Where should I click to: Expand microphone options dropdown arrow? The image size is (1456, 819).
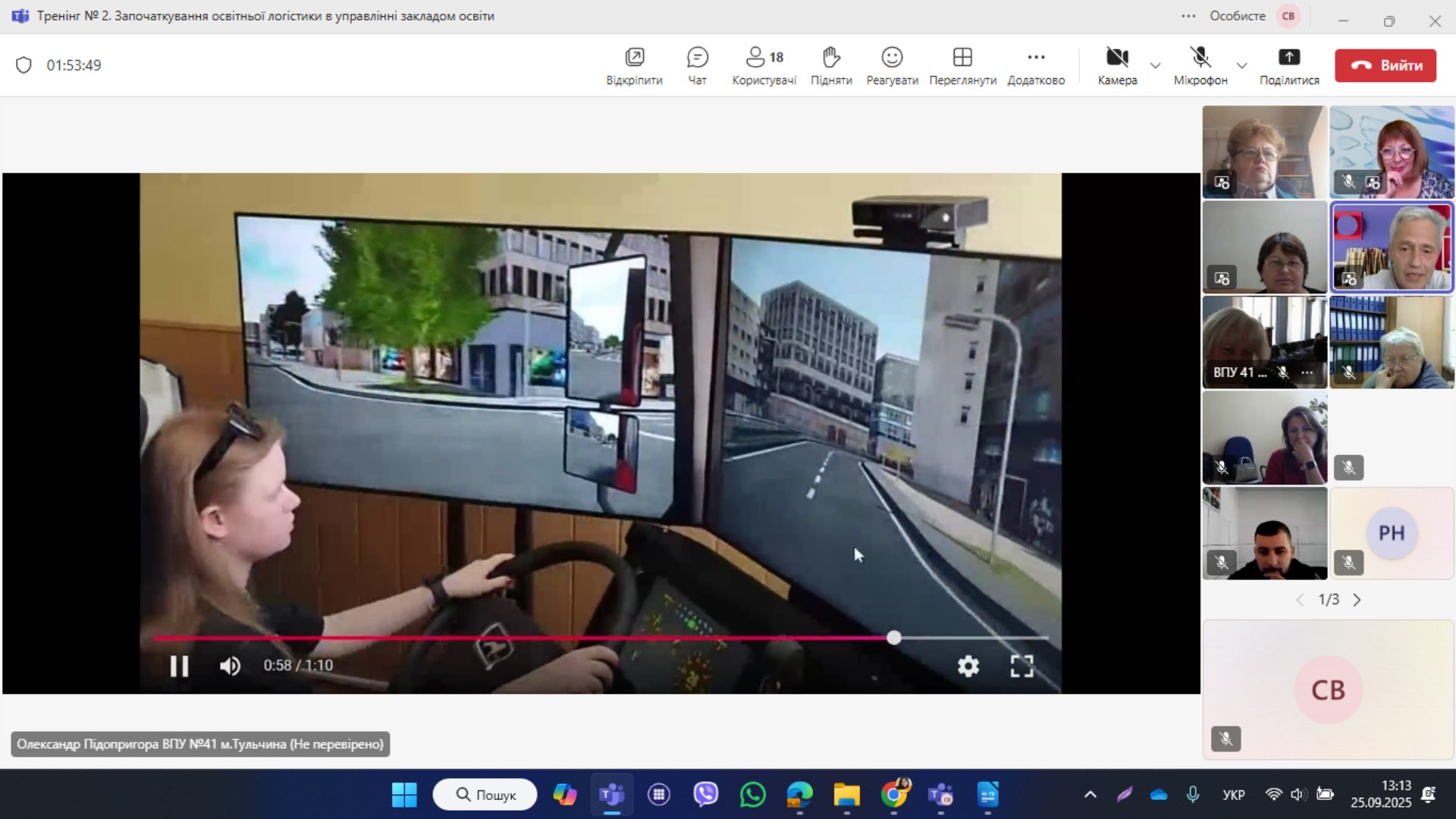pyautogui.click(x=1241, y=65)
